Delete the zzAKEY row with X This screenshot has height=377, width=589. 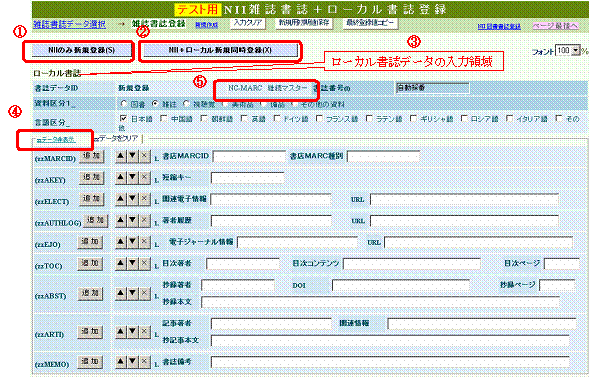pyautogui.click(x=144, y=178)
